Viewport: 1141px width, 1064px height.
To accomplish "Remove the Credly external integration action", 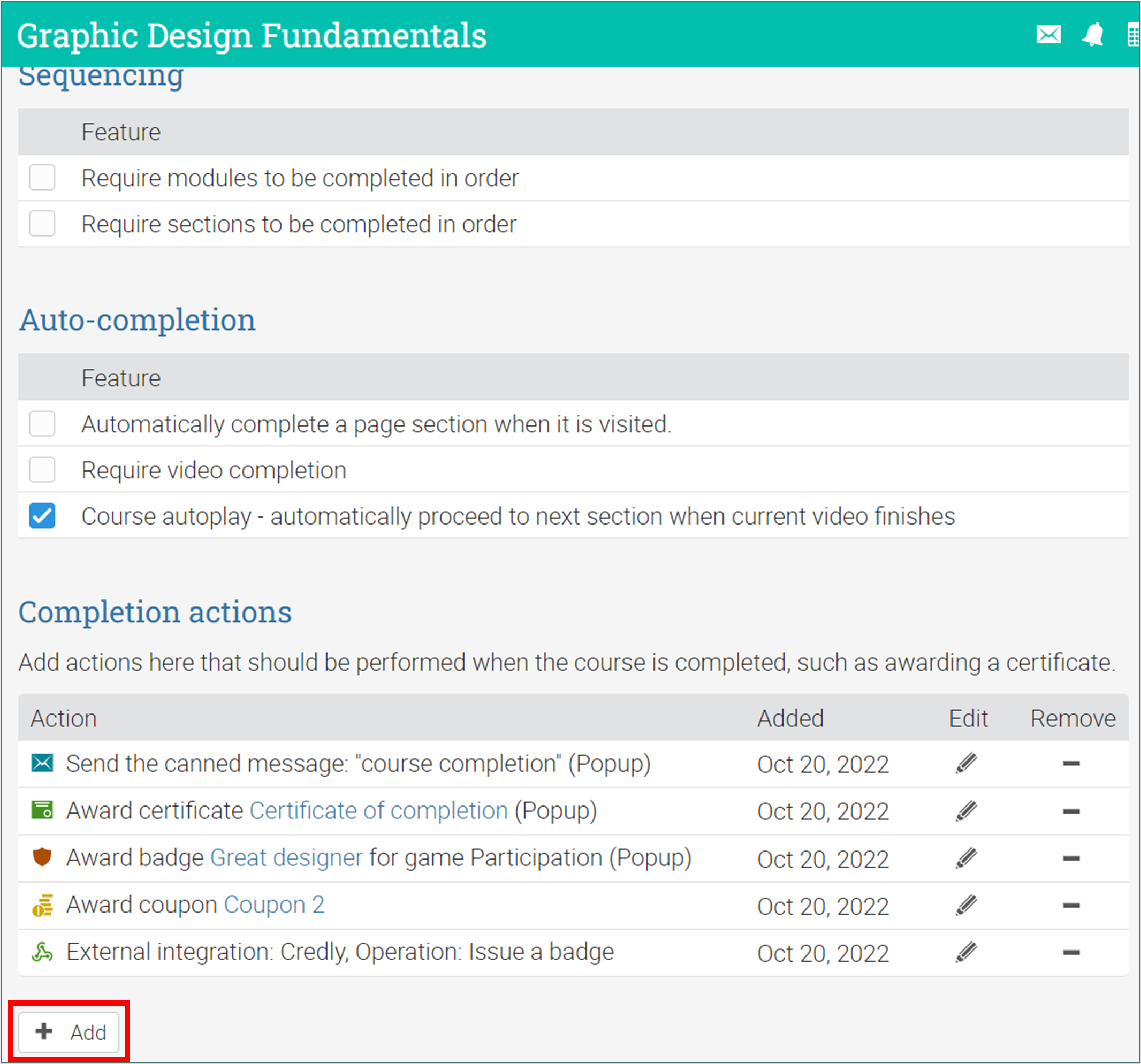I will (1070, 953).
